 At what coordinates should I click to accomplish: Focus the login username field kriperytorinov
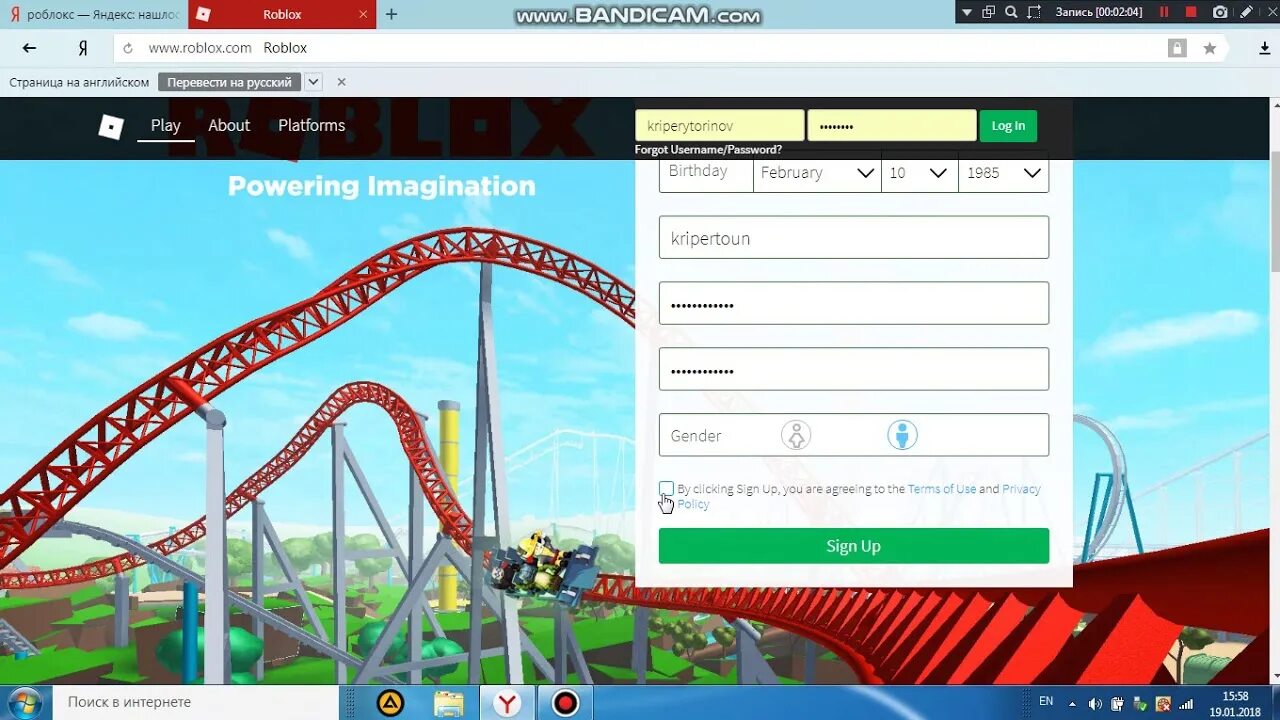tap(719, 126)
